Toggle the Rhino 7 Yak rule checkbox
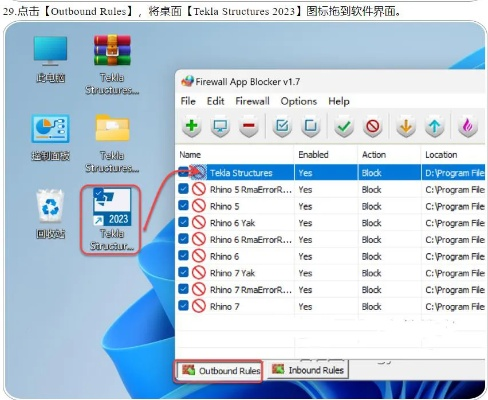488x400 pixels. (183, 272)
